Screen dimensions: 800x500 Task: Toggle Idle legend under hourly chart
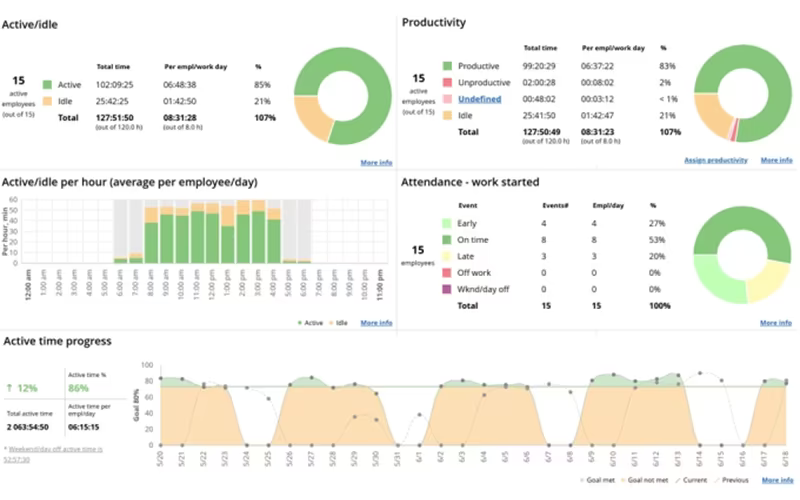point(338,323)
